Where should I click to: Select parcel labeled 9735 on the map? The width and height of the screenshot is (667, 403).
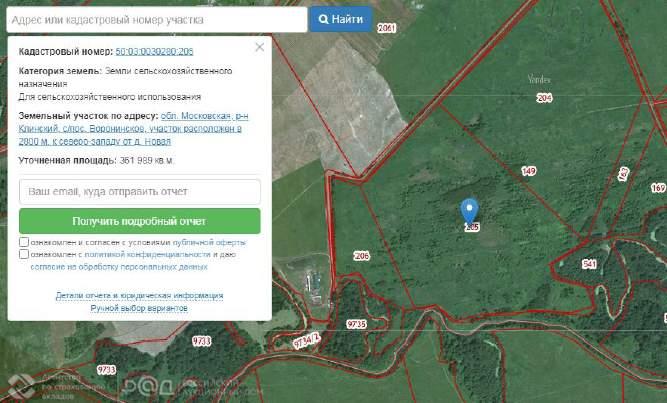click(x=357, y=325)
